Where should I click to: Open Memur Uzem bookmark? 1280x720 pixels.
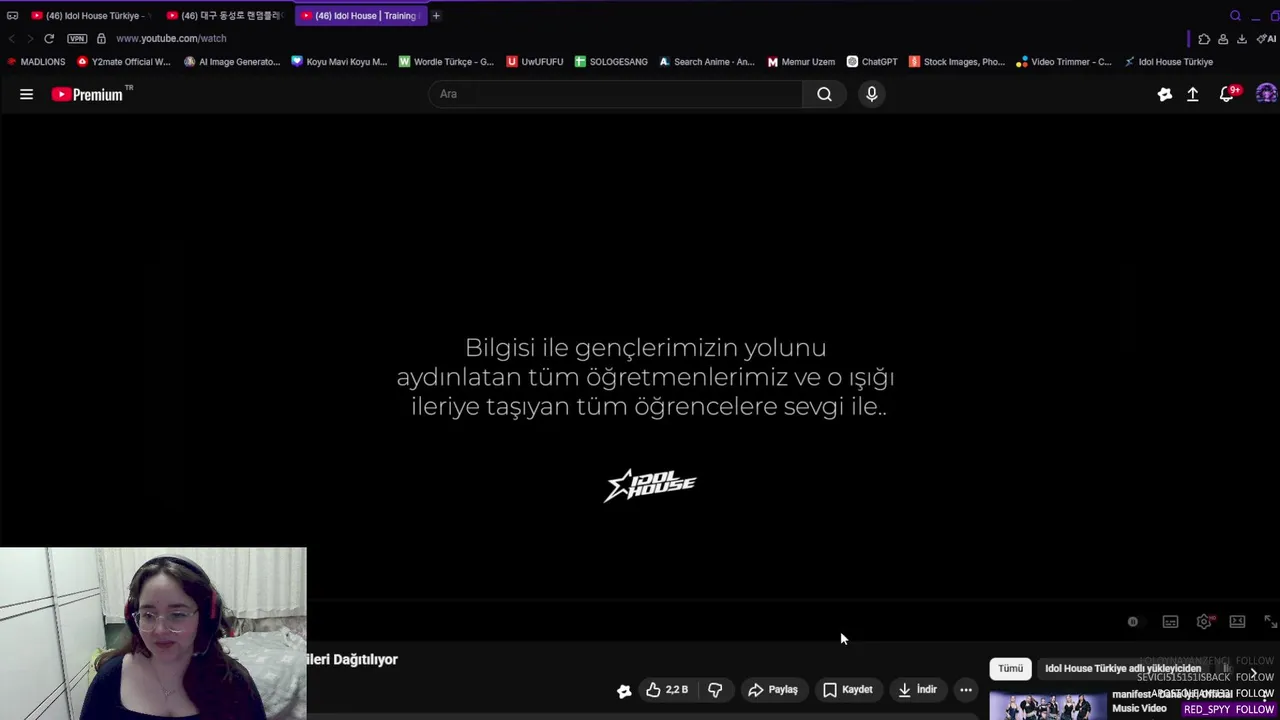pyautogui.click(x=801, y=62)
